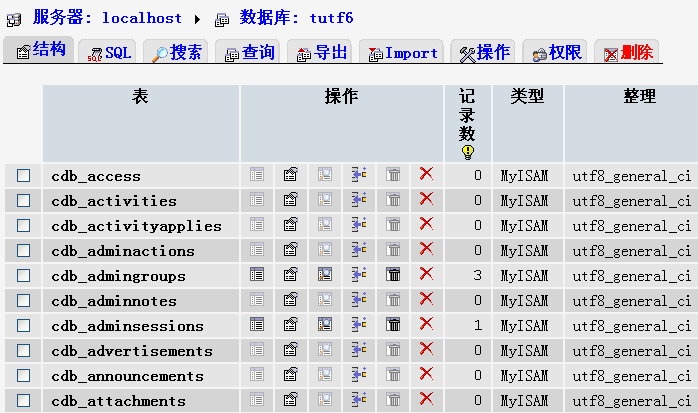The height and width of the screenshot is (413, 698).
Task: Select the cdb_activityapplies row checkbox
Action: [24, 225]
